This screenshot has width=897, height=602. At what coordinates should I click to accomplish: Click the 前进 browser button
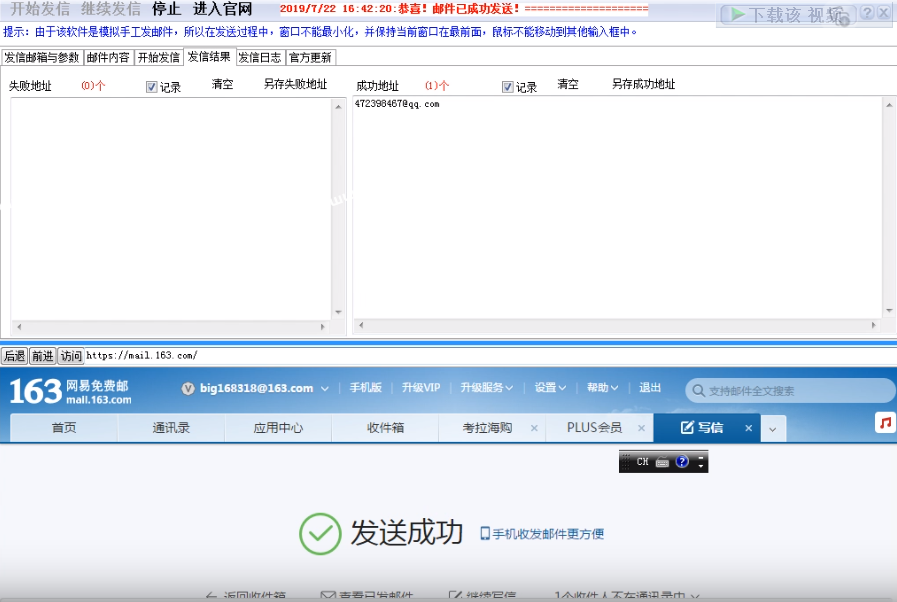coord(42,356)
